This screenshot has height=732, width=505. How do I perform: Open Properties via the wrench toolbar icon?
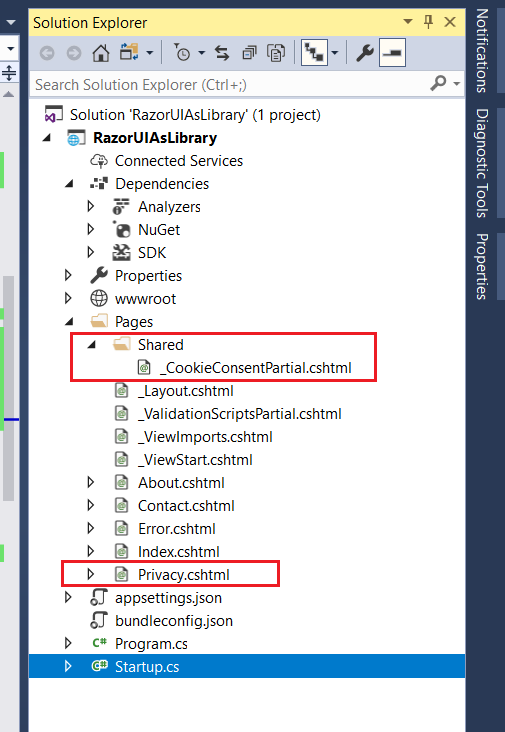click(x=364, y=53)
